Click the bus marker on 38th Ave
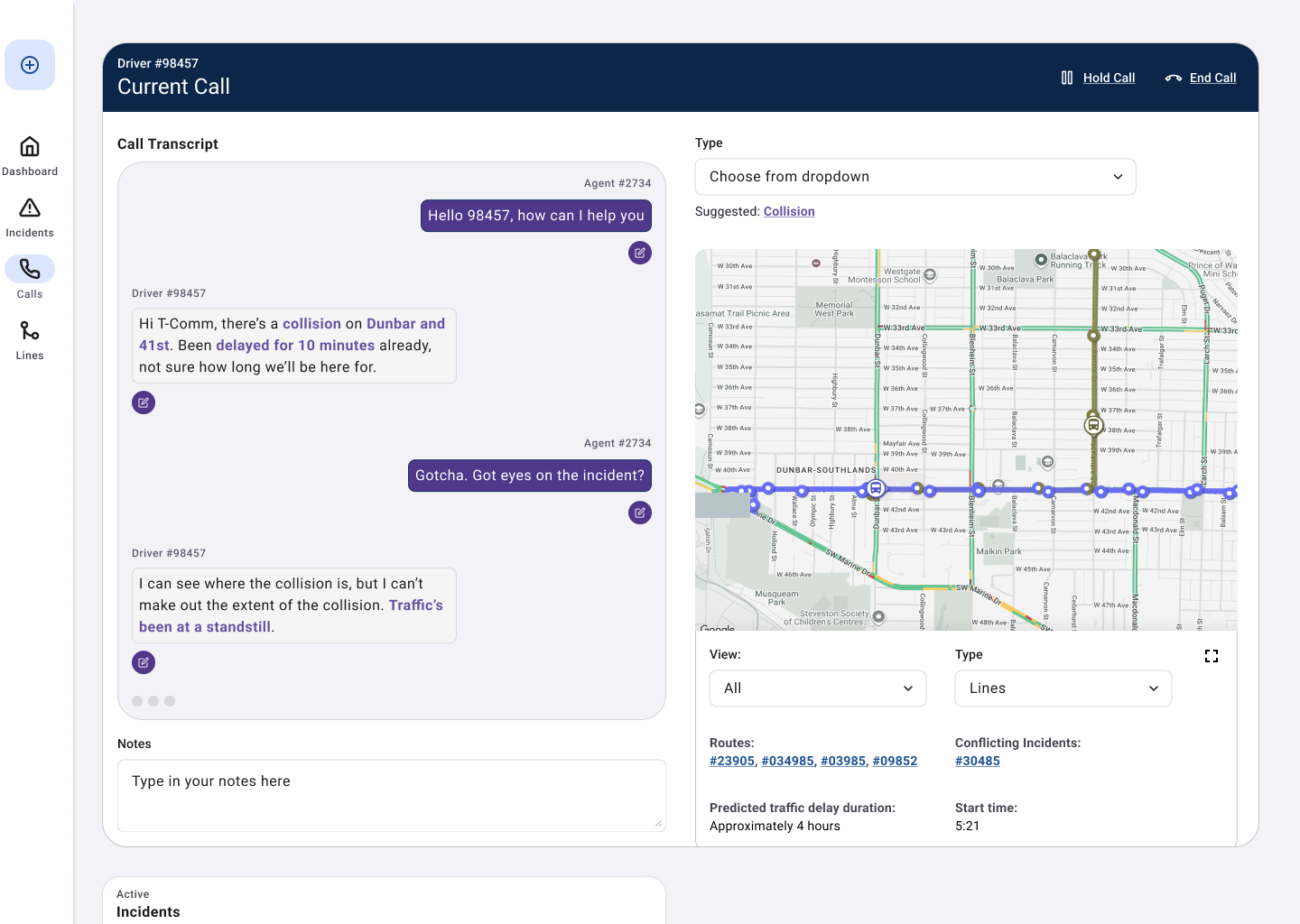Image resolution: width=1300 pixels, height=924 pixels. (x=1093, y=424)
